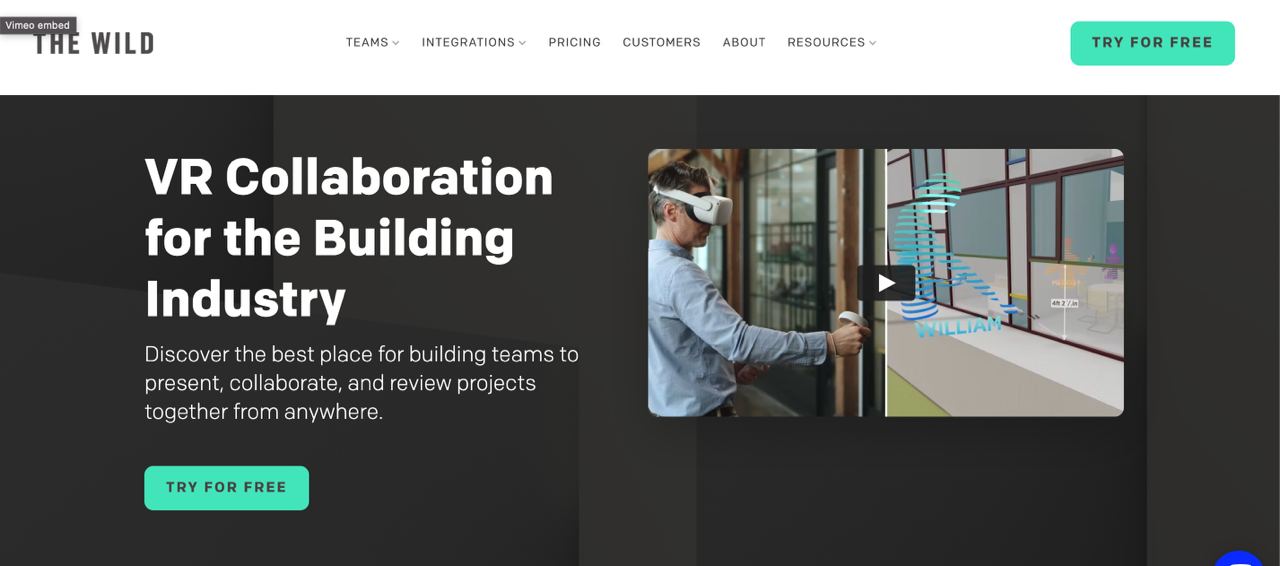Open the ABOUT page
The height and width of the screenshot is (566, 1280).
(x=744, y=42)
